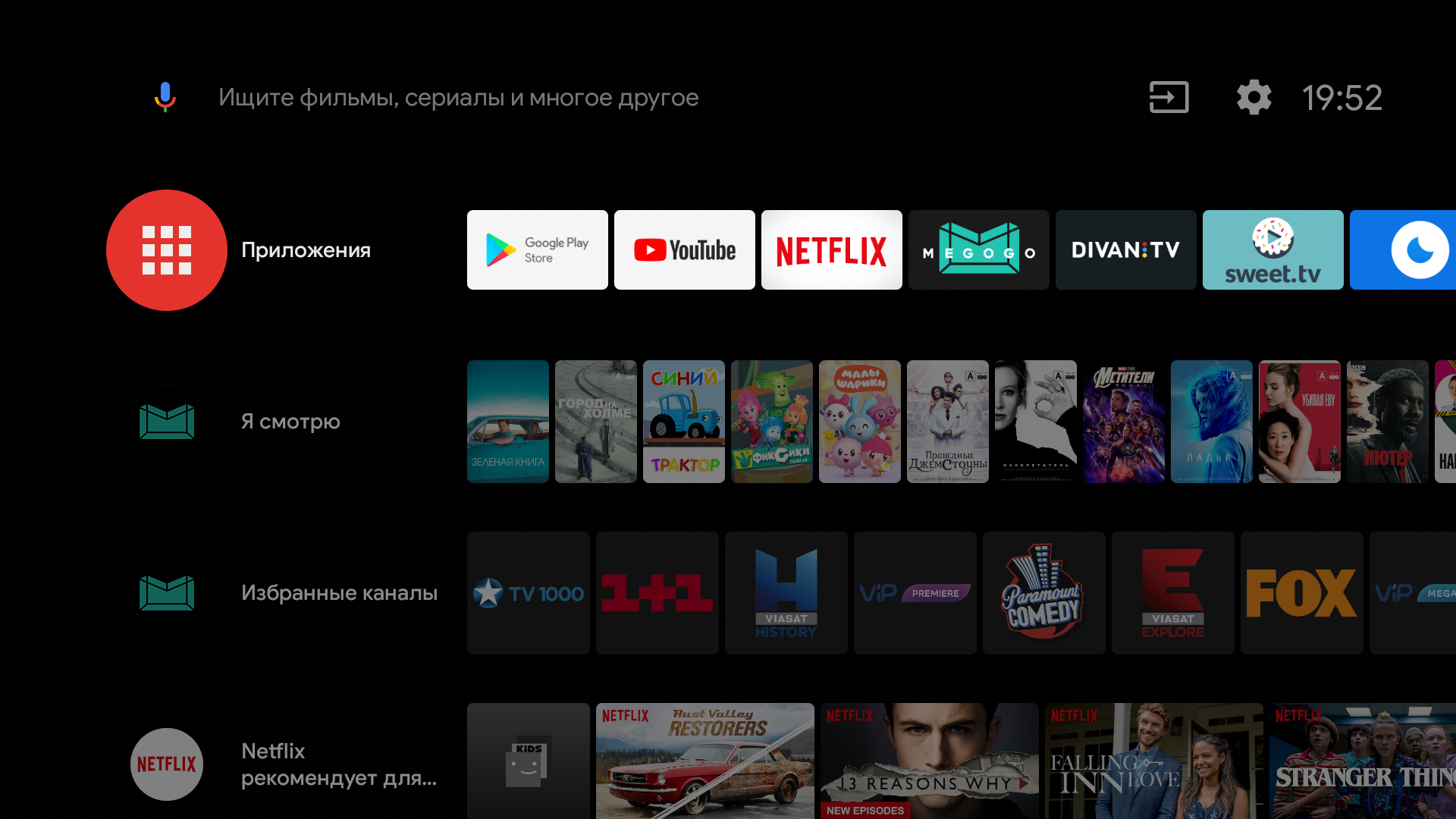Open the 'Убивая Еву' poster

[1300, 422]
